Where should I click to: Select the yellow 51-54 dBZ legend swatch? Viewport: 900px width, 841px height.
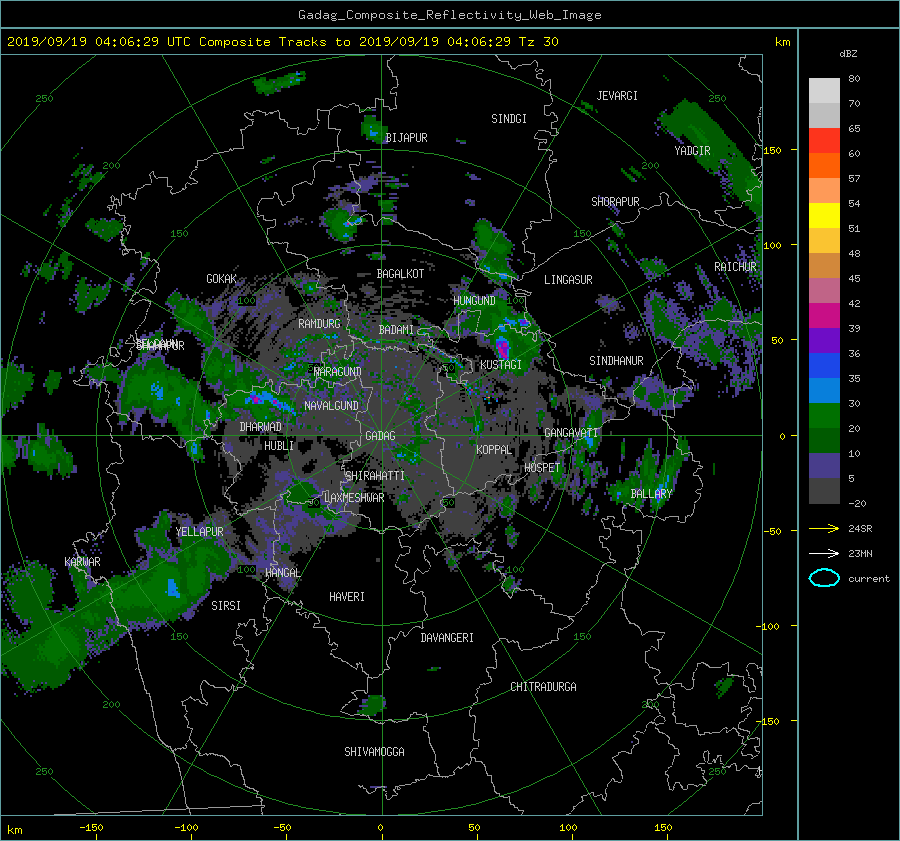pos(824,216)
